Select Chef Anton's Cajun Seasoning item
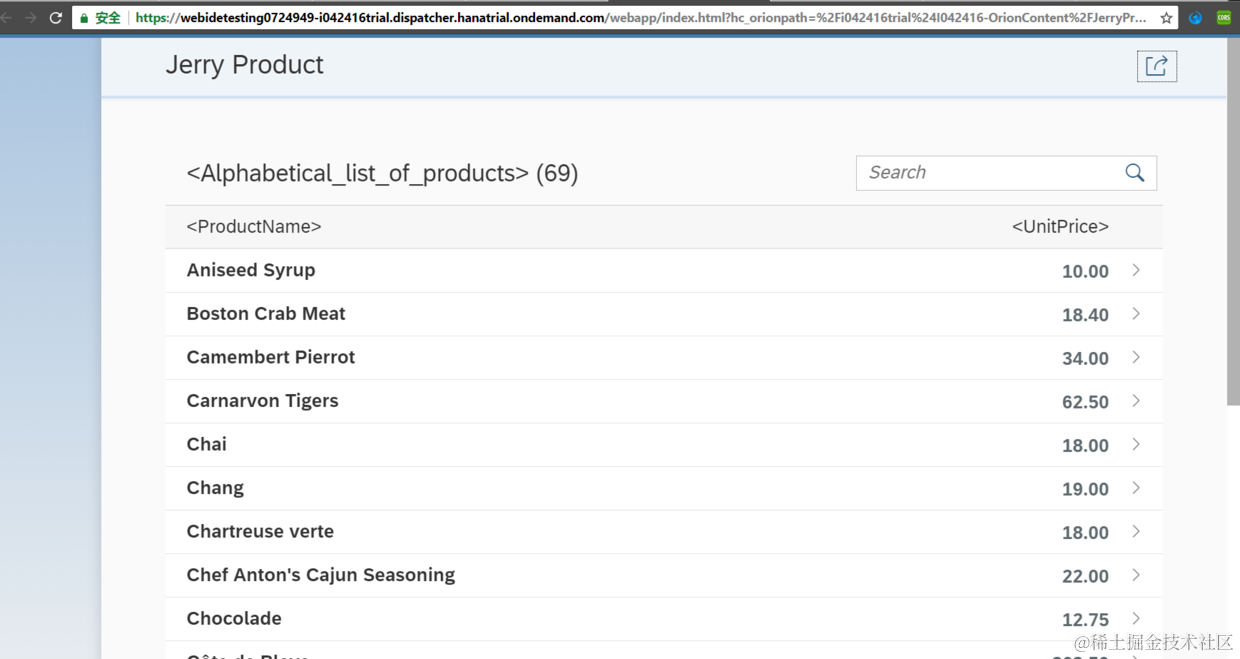The width and height of the screenshot is (1240, 659). [320, 575]
